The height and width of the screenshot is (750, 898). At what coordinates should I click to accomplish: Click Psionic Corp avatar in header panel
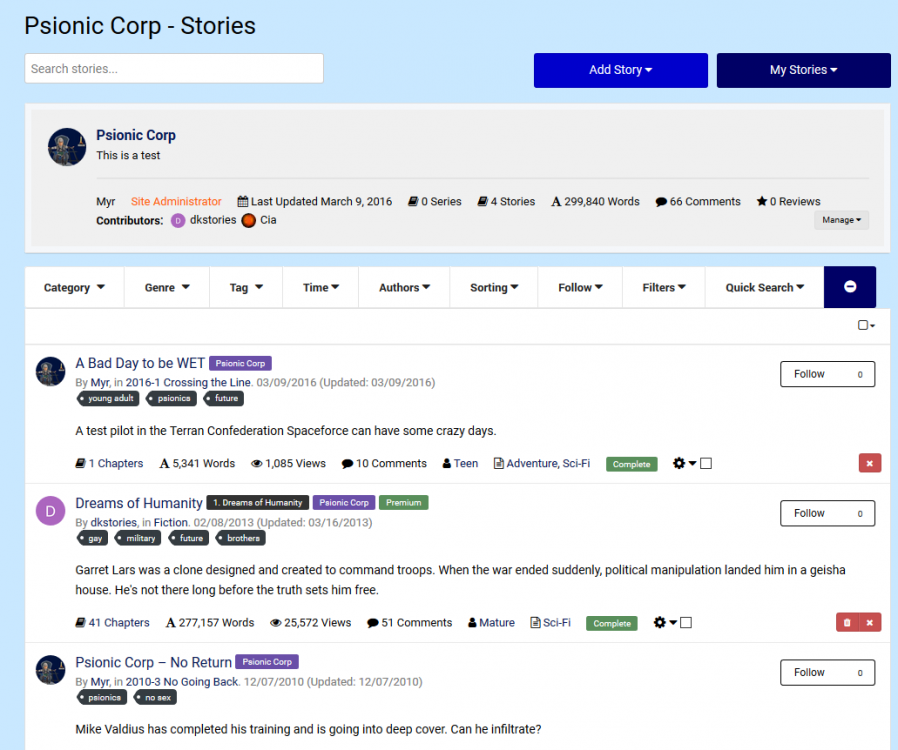[67, 147]
